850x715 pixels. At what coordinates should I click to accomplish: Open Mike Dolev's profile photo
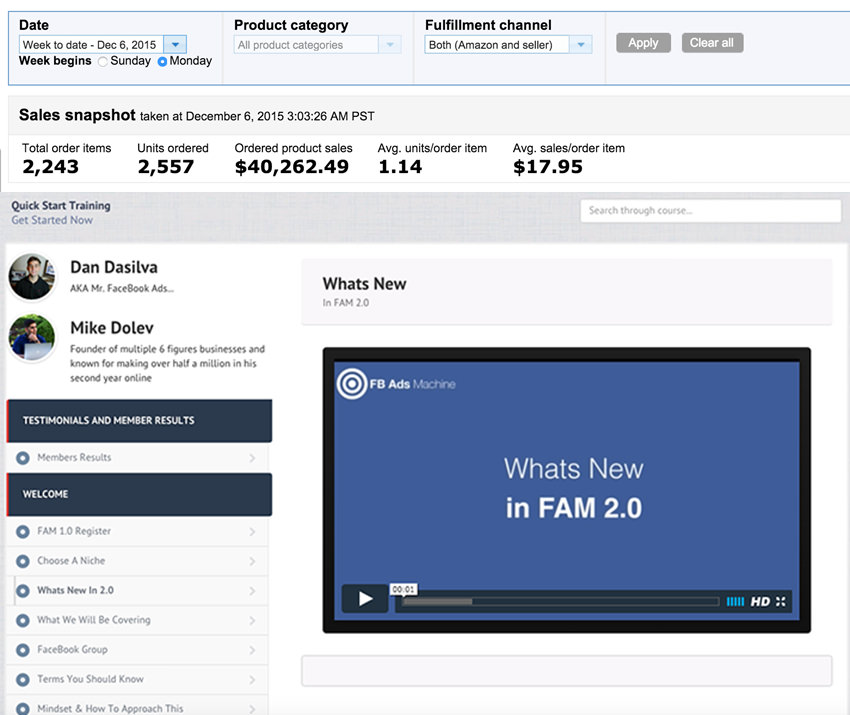tap(32, 337)
